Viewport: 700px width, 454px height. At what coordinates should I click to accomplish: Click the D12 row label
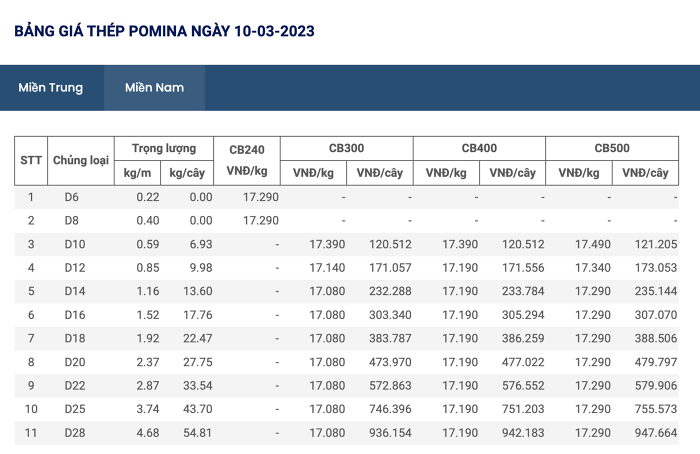pos(75,268)
